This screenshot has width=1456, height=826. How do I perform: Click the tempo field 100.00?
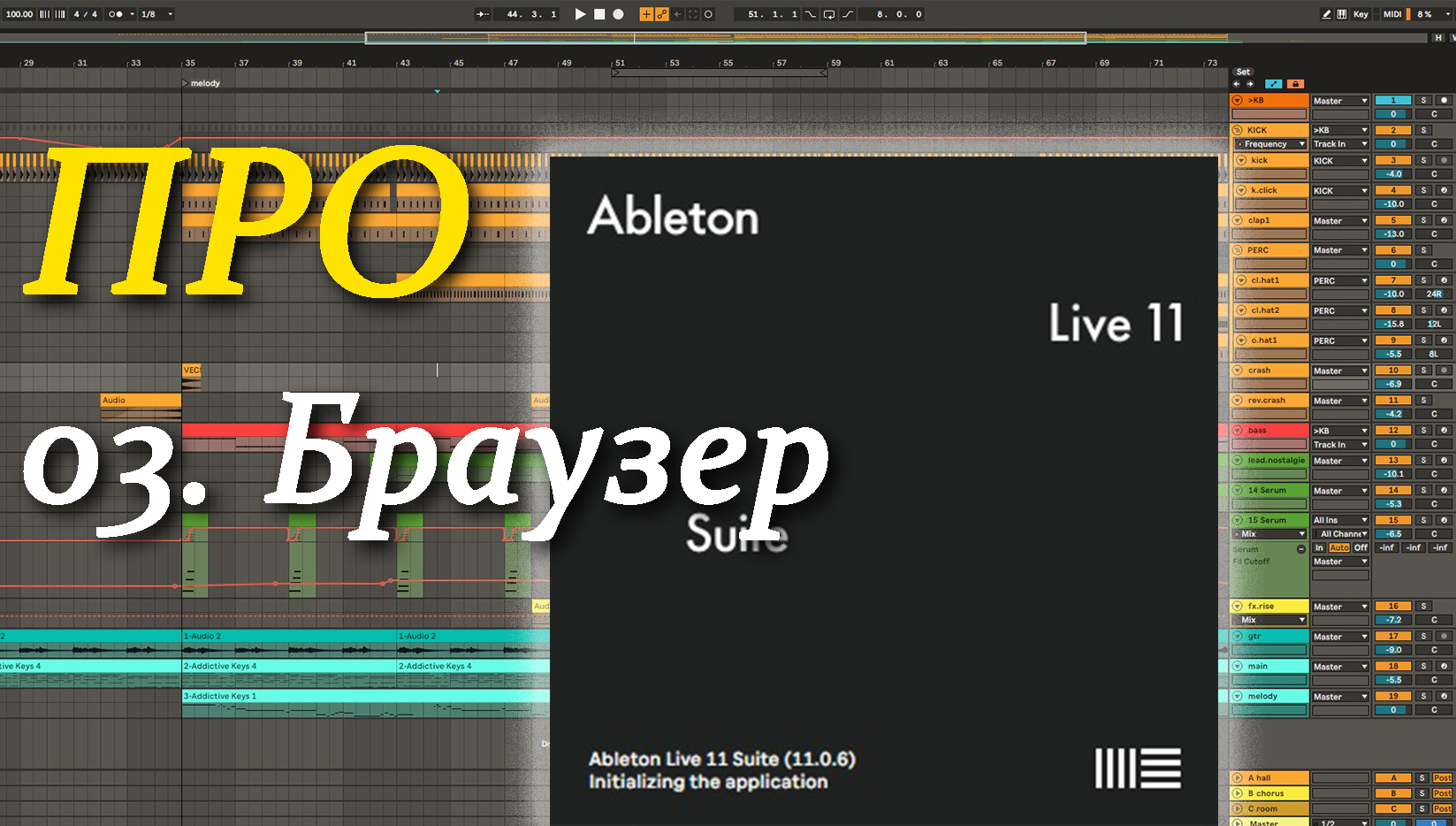tap(19, 14)
